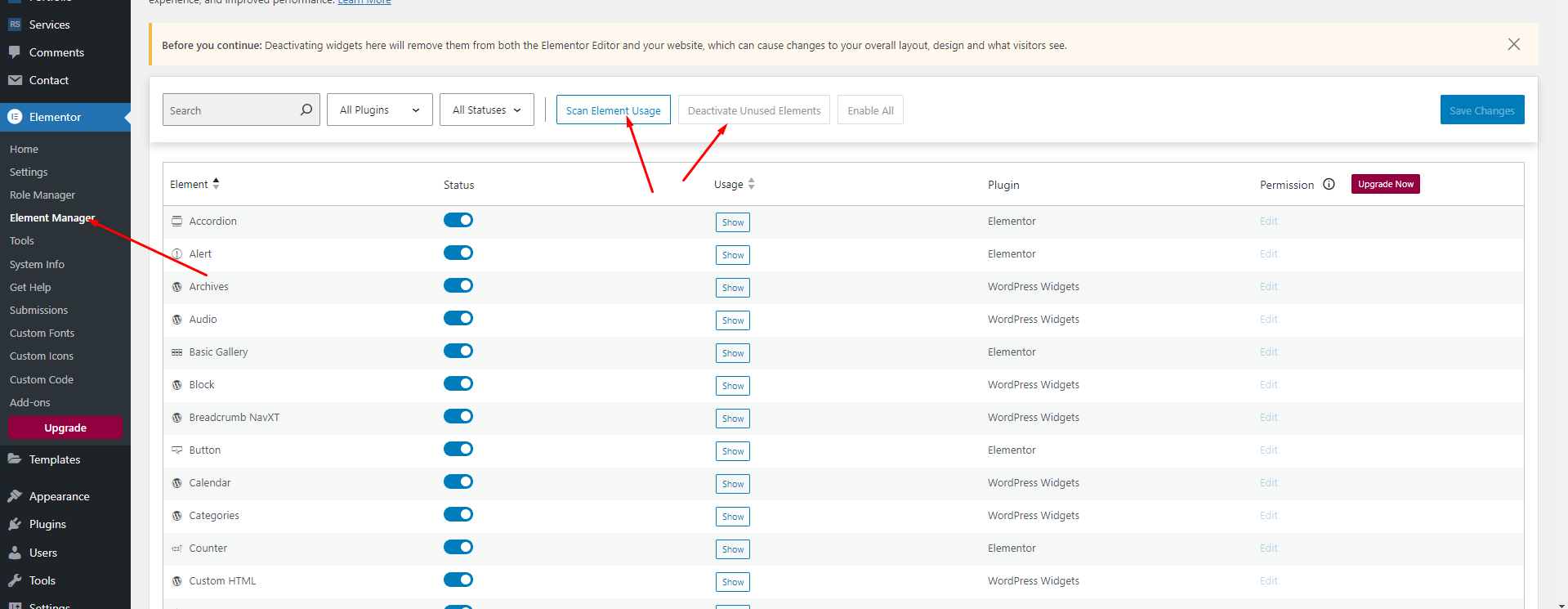Click the Users person icon

coord(15,553)
